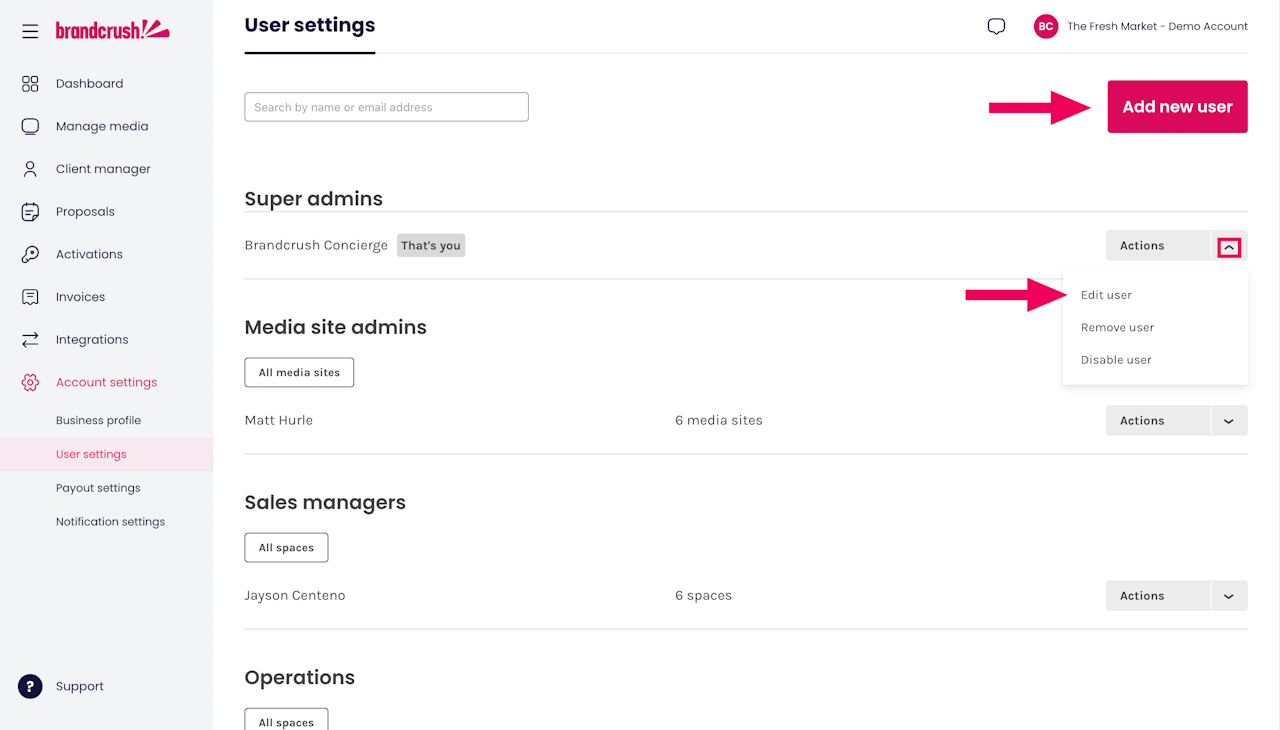Open Client manager via its person icon
Image resolution: width=1280 pixels, height=730 pixels.
[x=30, y=169]
